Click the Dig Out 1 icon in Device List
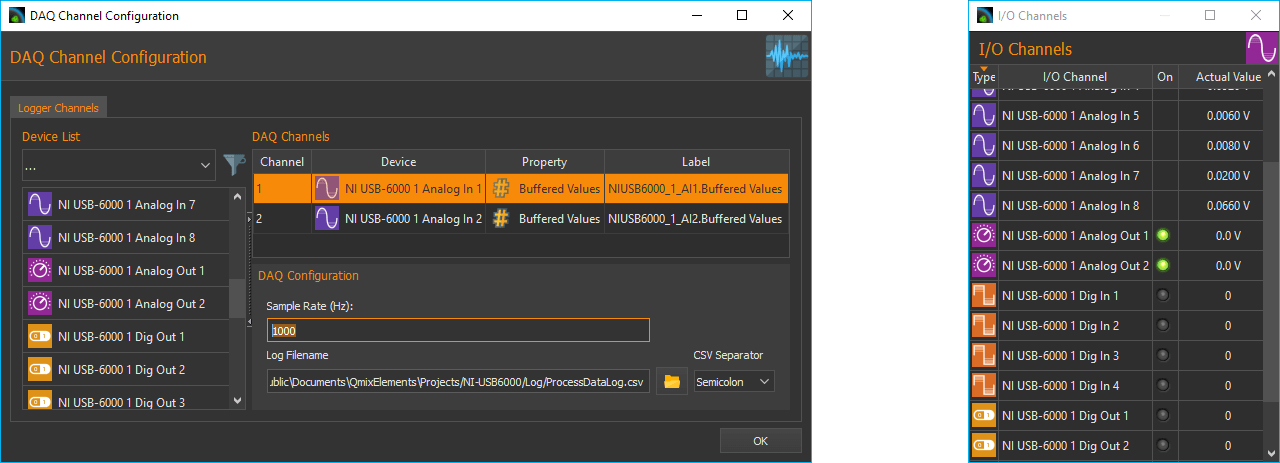Screen dimensions: 1280x463 coord(41,337)
